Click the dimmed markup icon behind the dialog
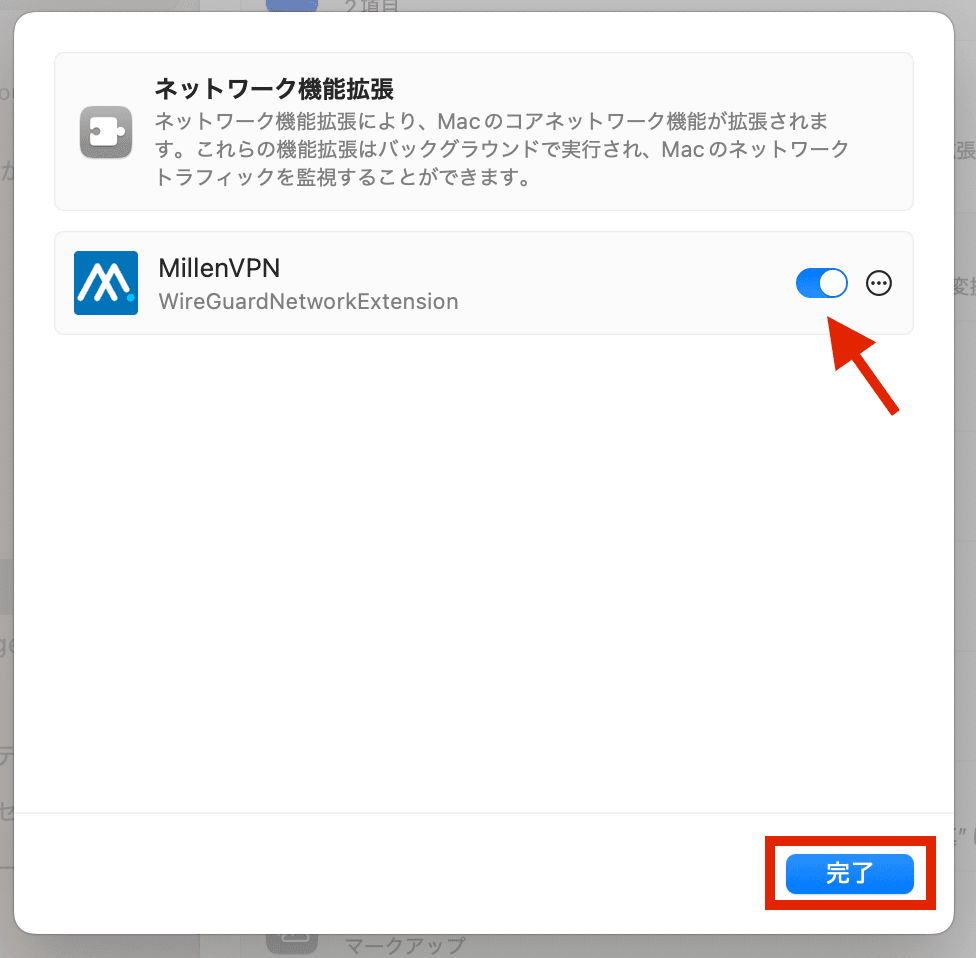976x958 pixels. point(291,944)
